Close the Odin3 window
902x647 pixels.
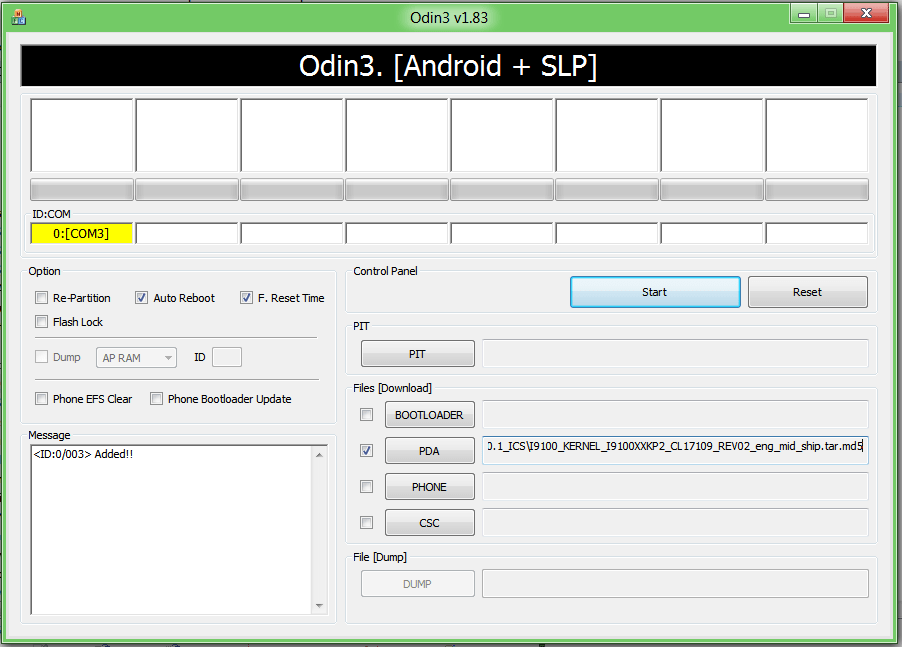click(866, 13)
